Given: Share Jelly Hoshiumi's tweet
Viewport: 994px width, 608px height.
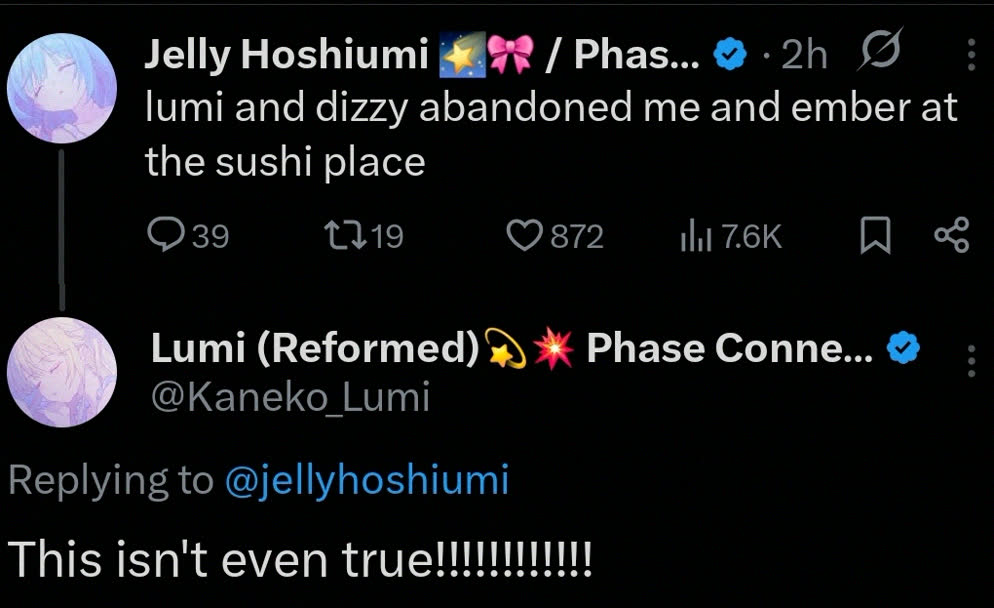Looking at the screenshot, I should point(950,235).
